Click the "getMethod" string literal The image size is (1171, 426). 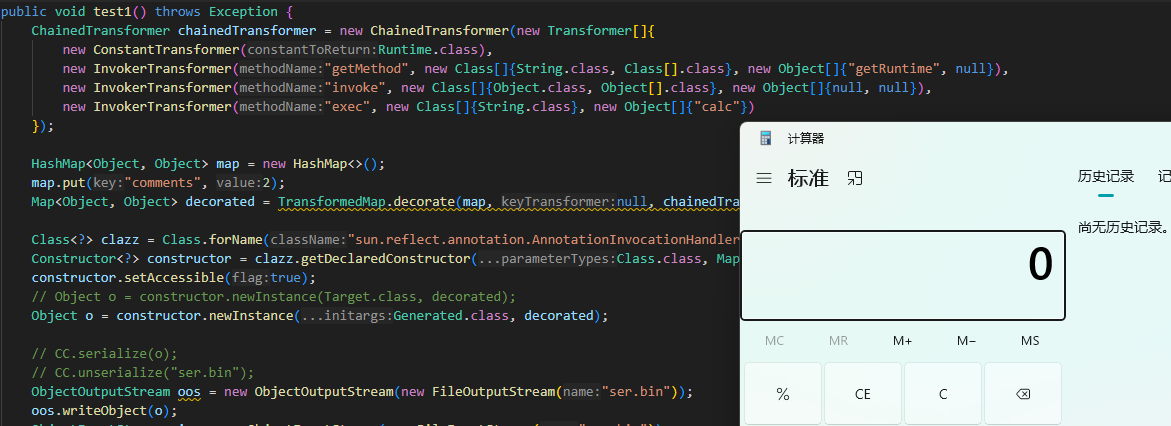click(369, 69)
